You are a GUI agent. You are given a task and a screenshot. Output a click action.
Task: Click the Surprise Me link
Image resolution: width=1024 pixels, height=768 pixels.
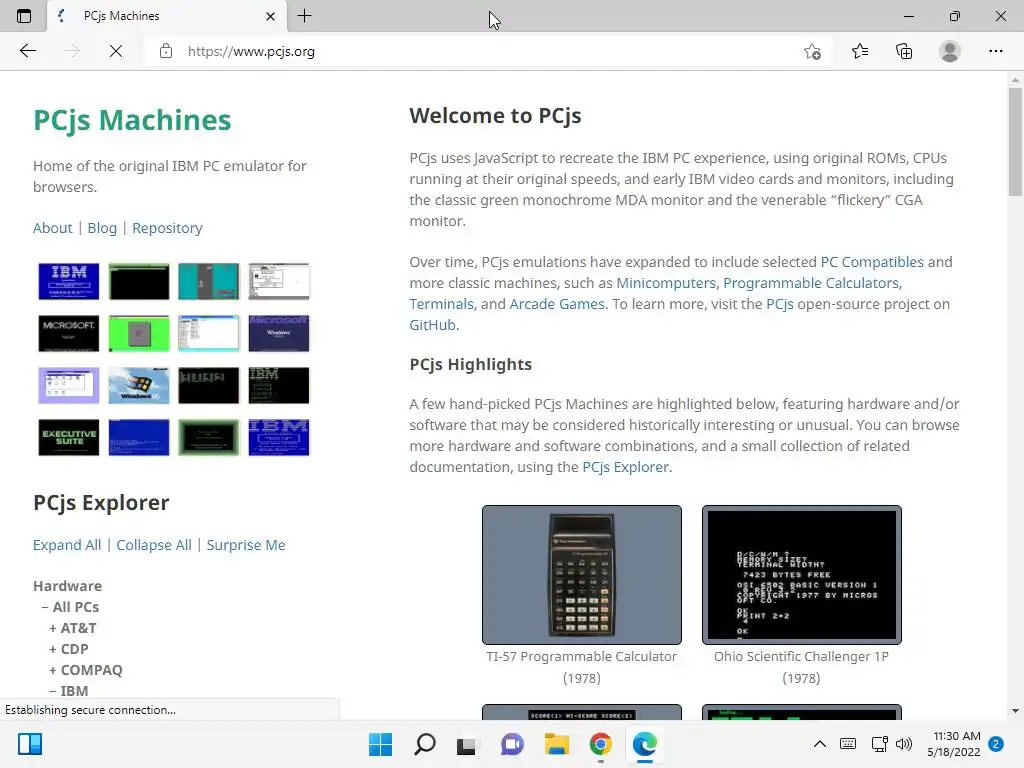246,545
